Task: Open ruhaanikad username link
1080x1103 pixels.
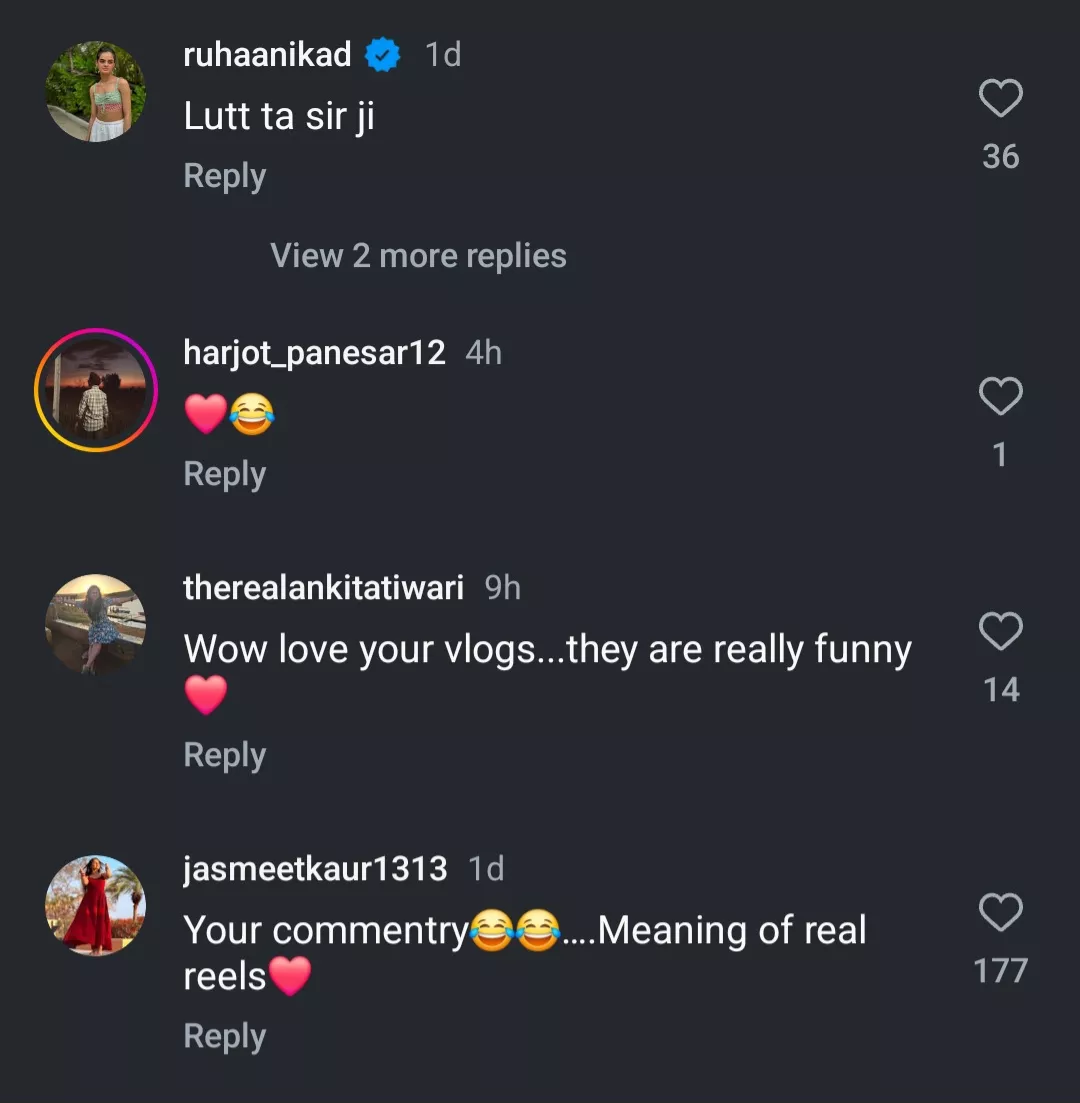Action: click(x=267, y=55)
